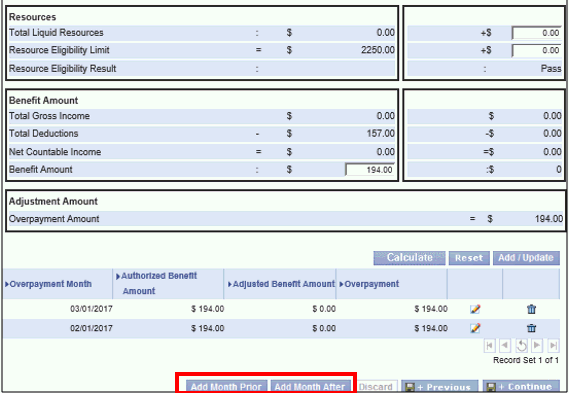Edit the 03/01/2017 overpayment record
The height and width of the screenshot is (393, 569).
coord(475,309)
